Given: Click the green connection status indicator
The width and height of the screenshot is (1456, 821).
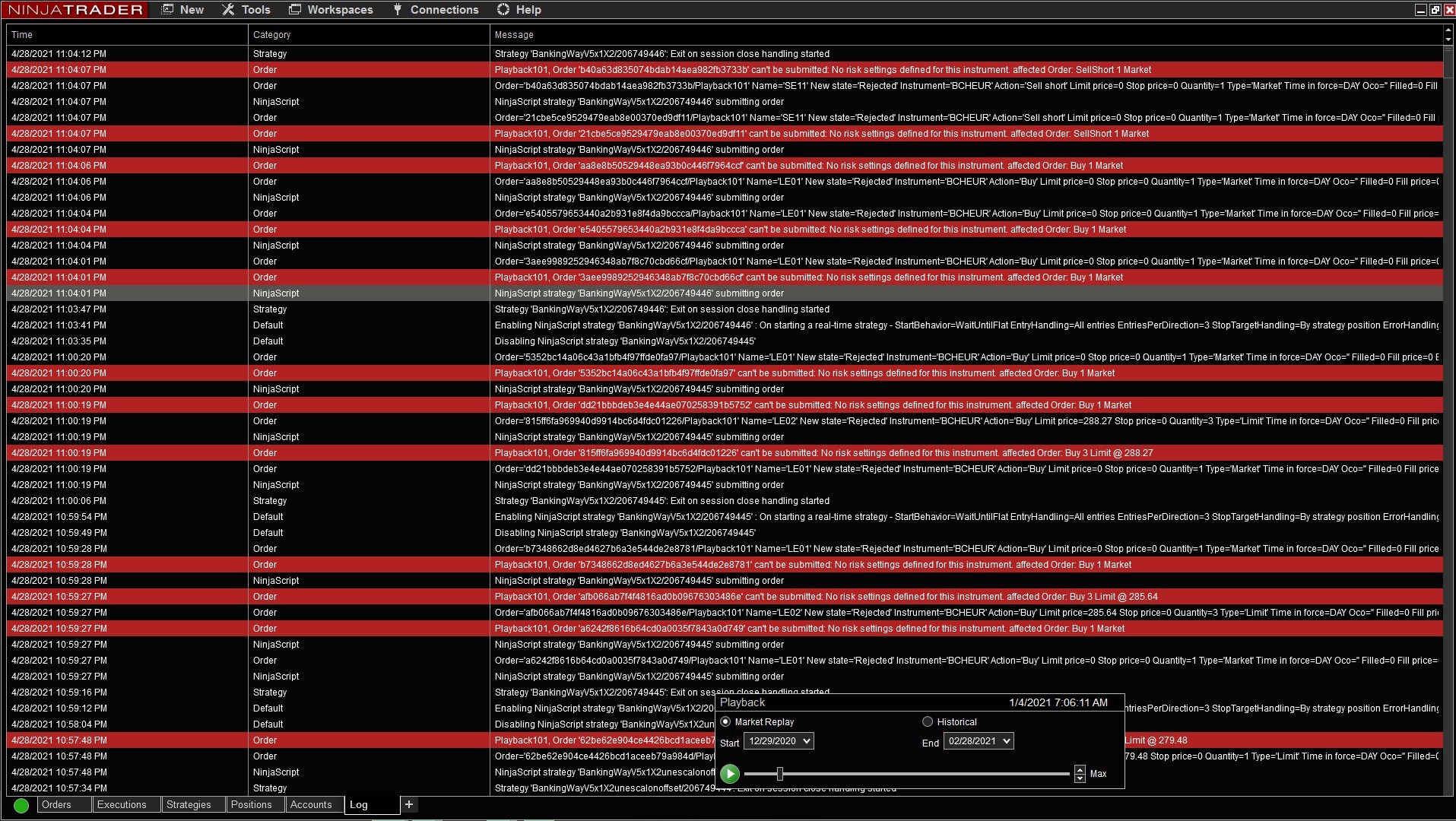Looking at the screenshot, I should 21,806.
